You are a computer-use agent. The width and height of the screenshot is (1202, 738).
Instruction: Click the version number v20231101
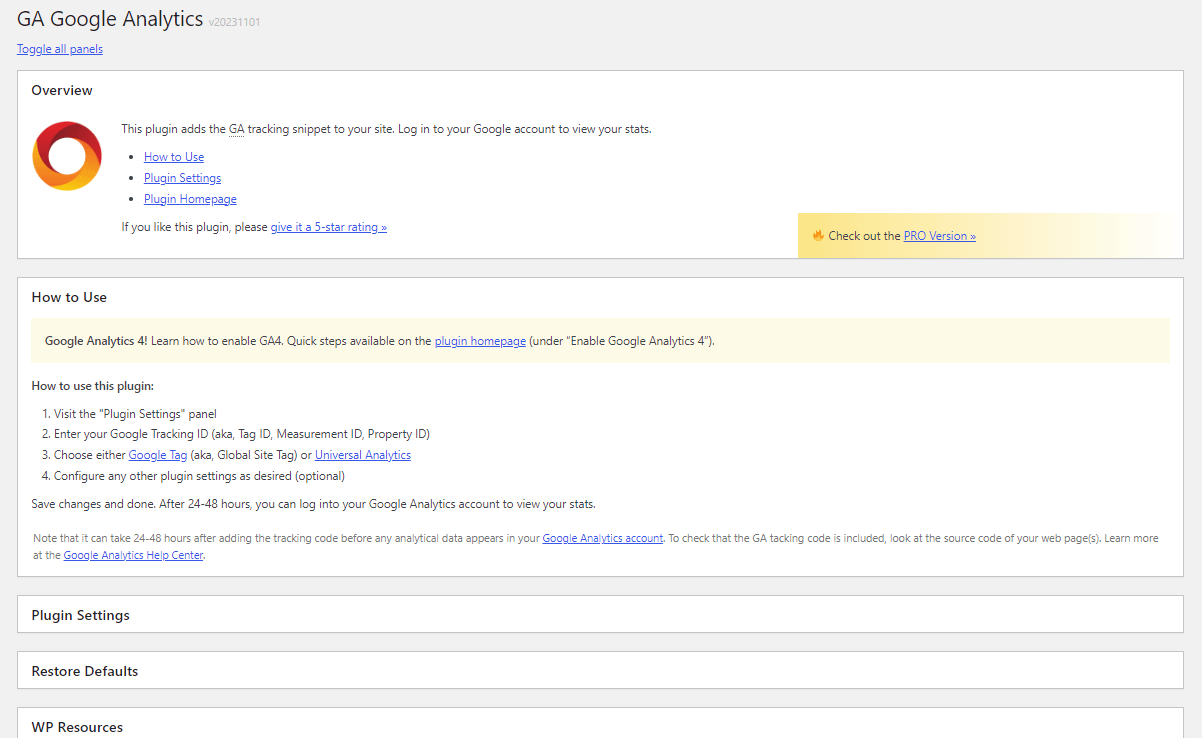pos(235,22)
